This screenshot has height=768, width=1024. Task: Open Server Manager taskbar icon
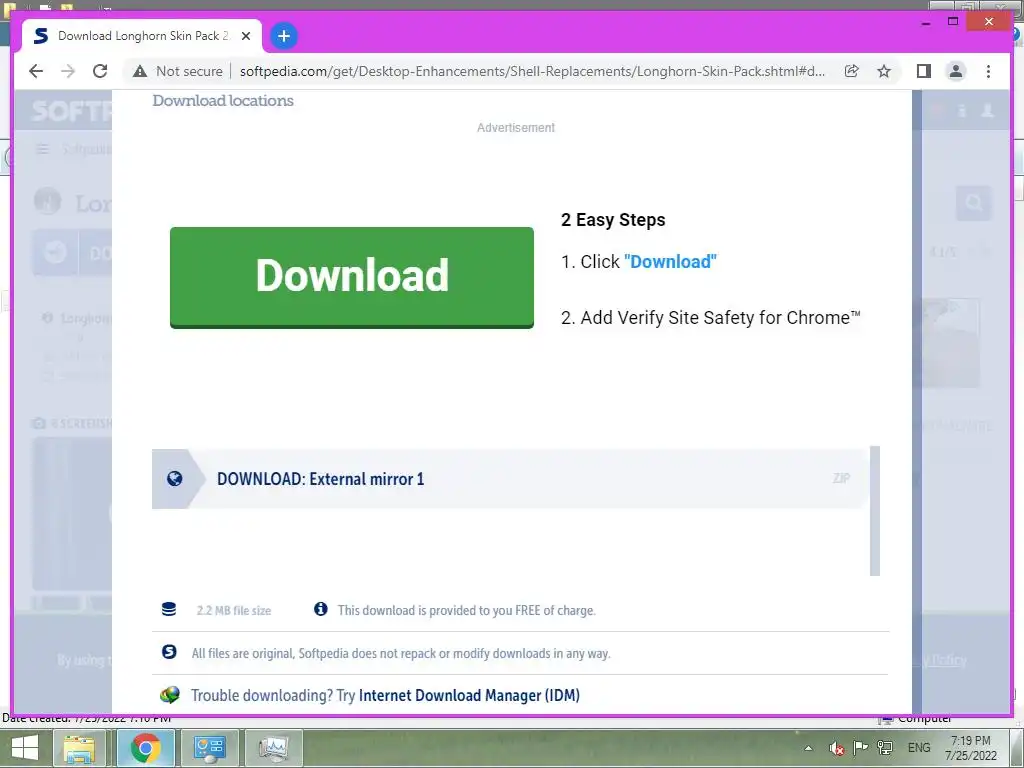pyautogui.click(x=209, y=748)
